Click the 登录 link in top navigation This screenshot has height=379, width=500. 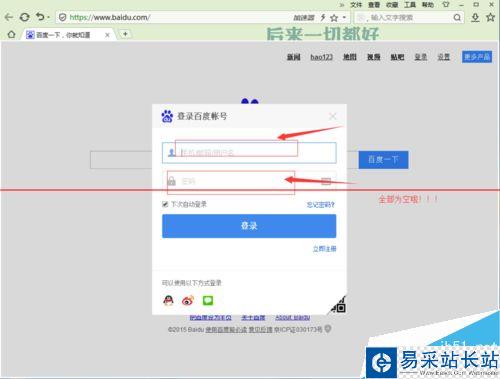point(421,57)
